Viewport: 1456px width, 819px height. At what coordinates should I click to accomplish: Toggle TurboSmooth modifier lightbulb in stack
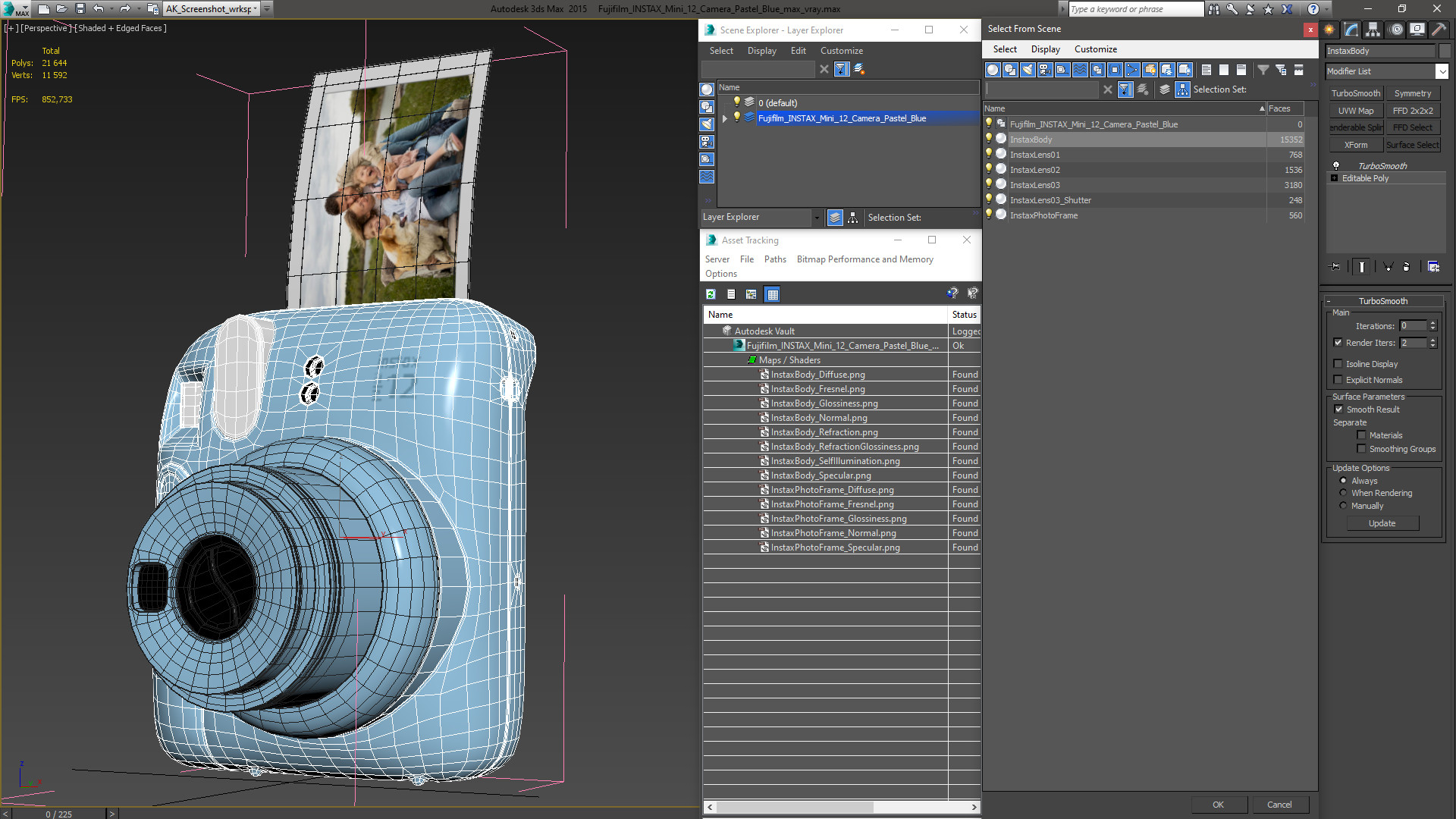1336,165
